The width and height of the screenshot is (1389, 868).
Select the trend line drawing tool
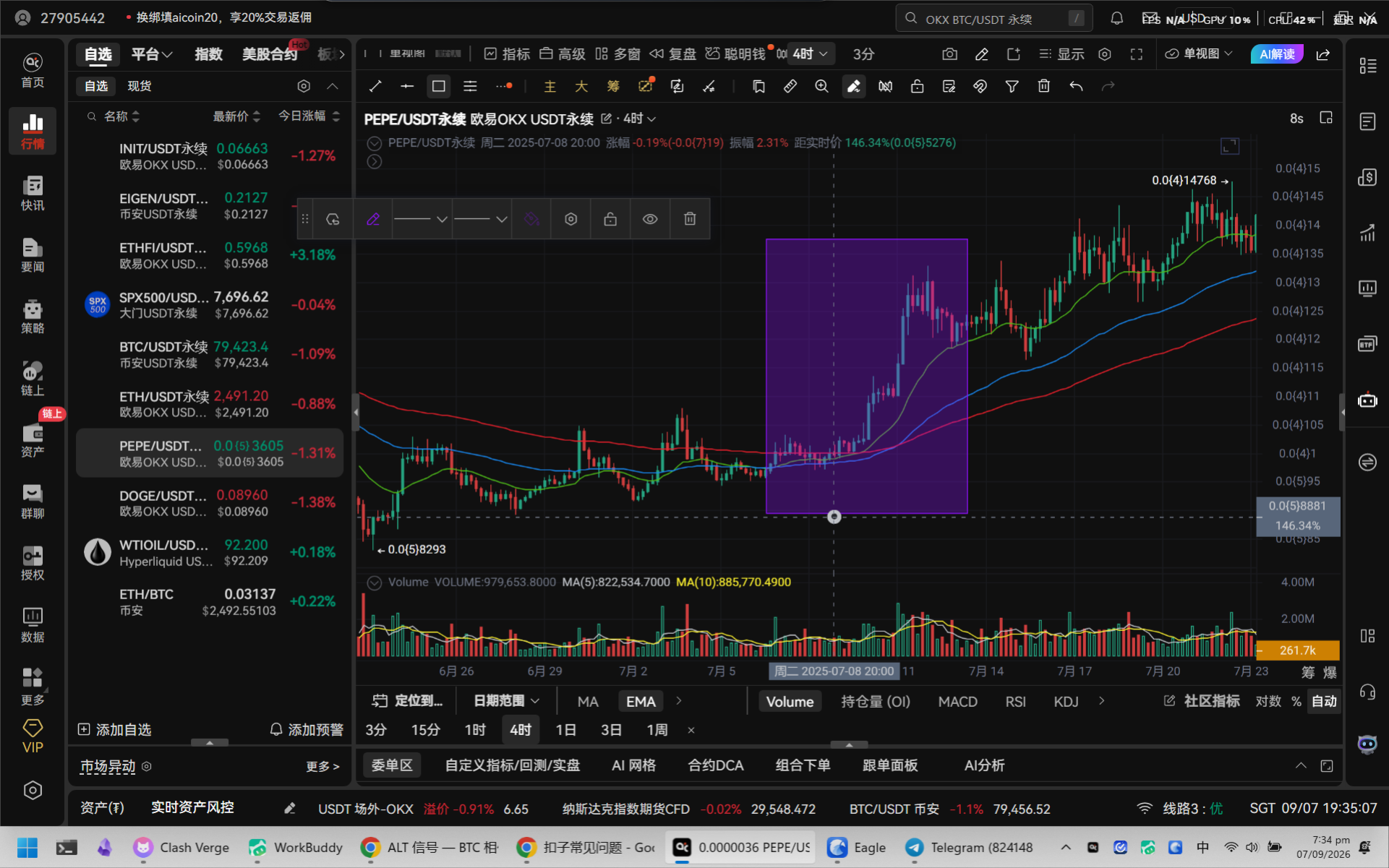375,87
